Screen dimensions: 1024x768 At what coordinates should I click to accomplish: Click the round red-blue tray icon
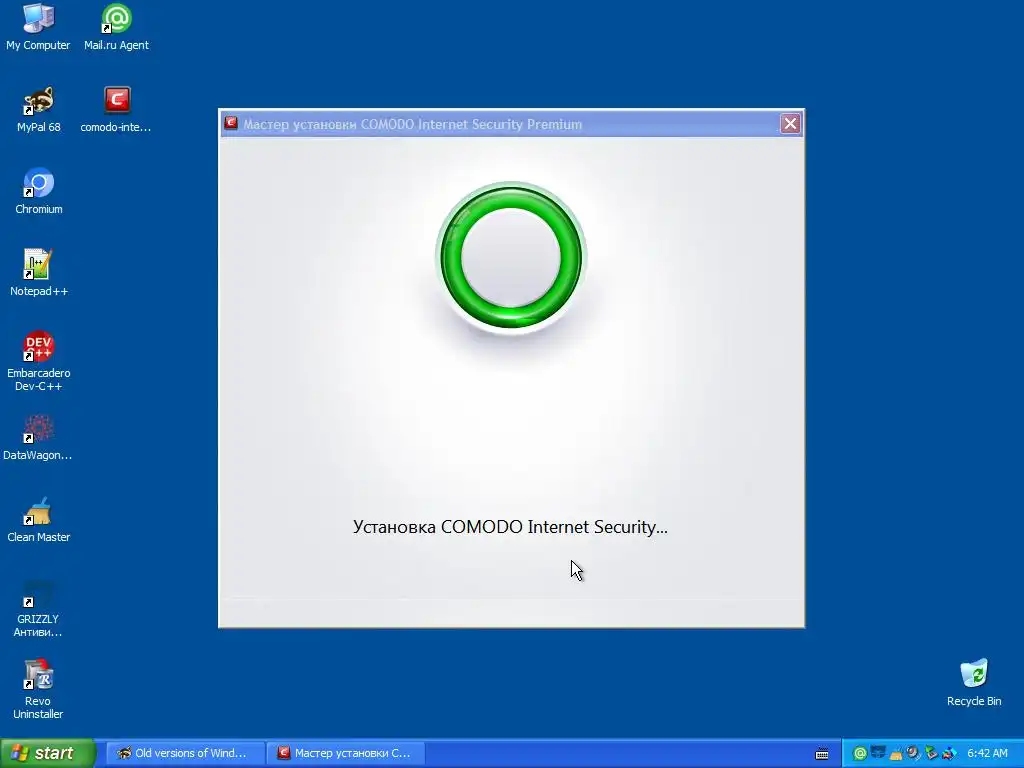coord(914,754)
